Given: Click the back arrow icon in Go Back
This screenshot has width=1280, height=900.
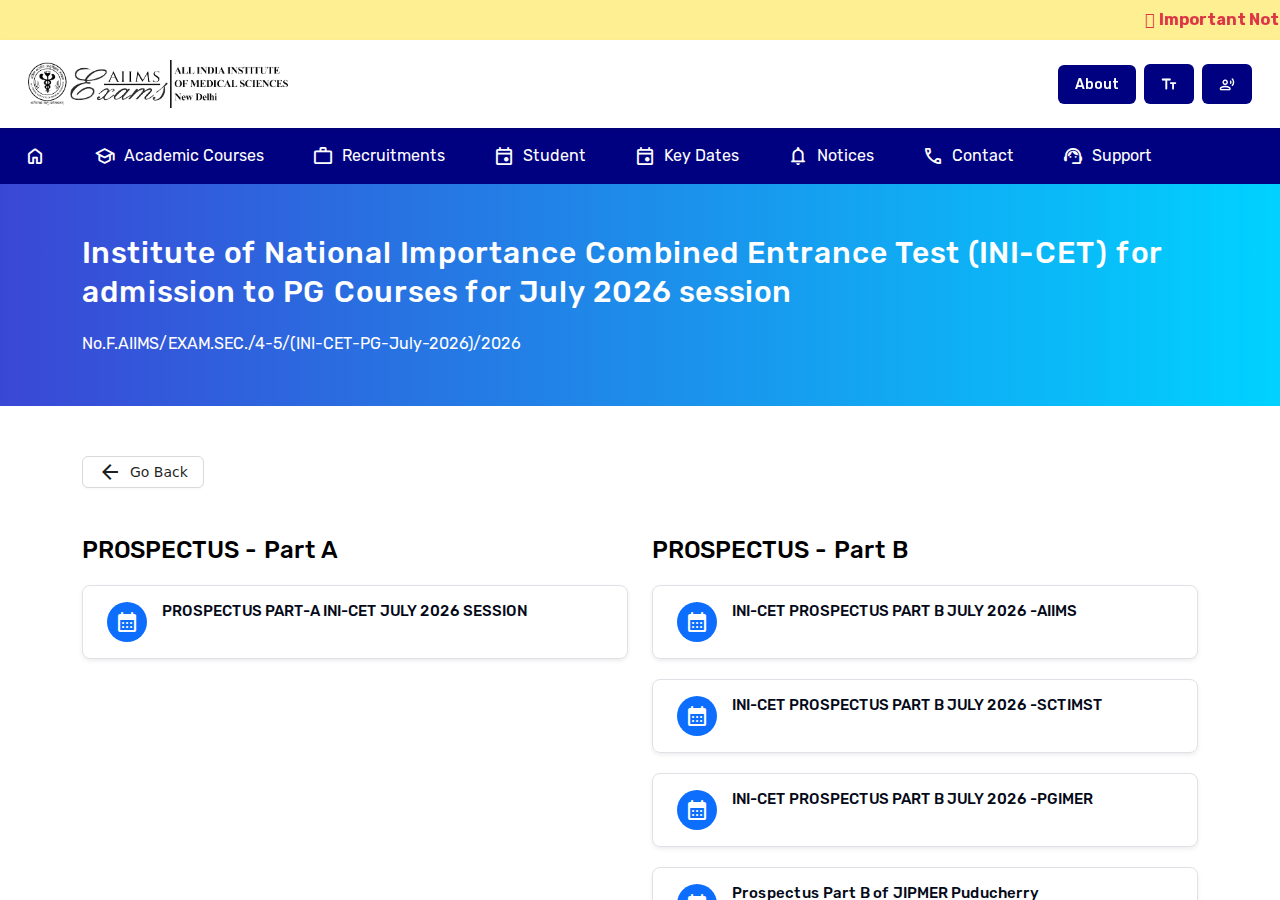Looking at the screenshot, I should (x=110, y=472).
